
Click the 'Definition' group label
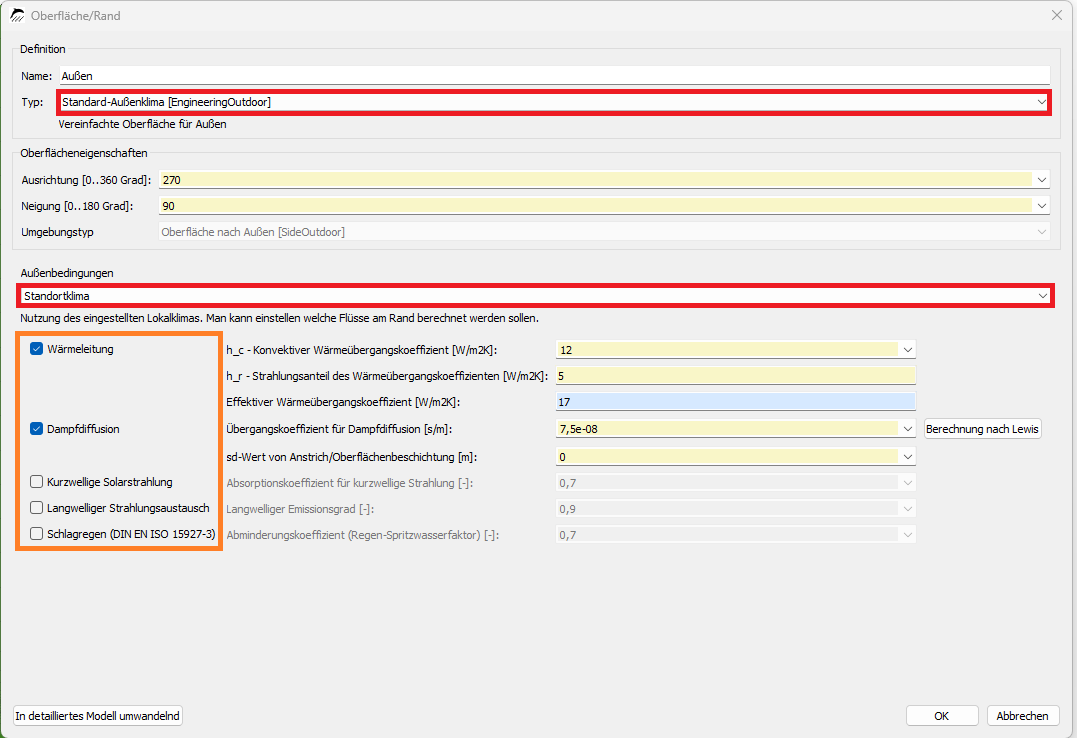point(43,49)
